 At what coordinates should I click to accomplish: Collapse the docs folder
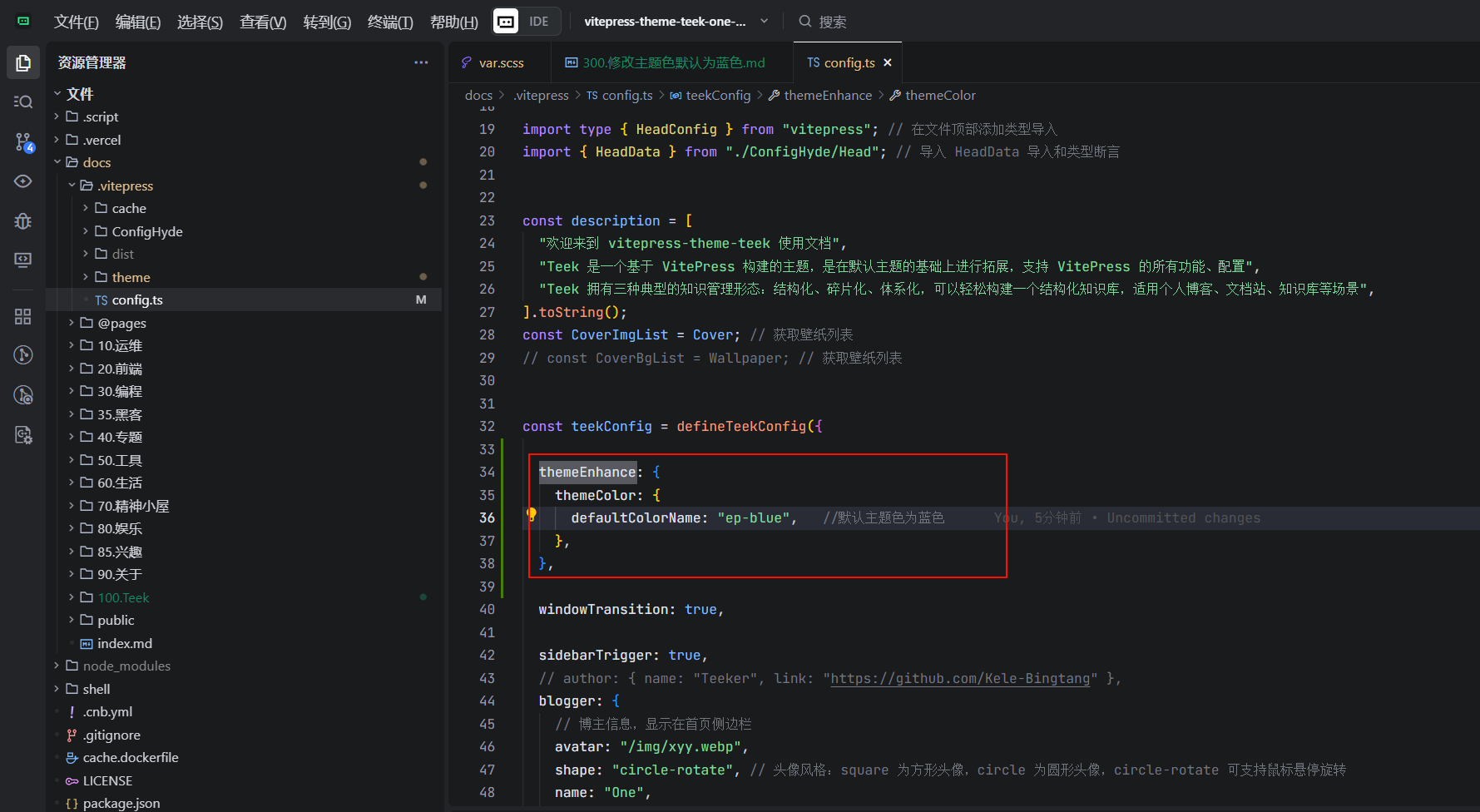coord(57,162)
